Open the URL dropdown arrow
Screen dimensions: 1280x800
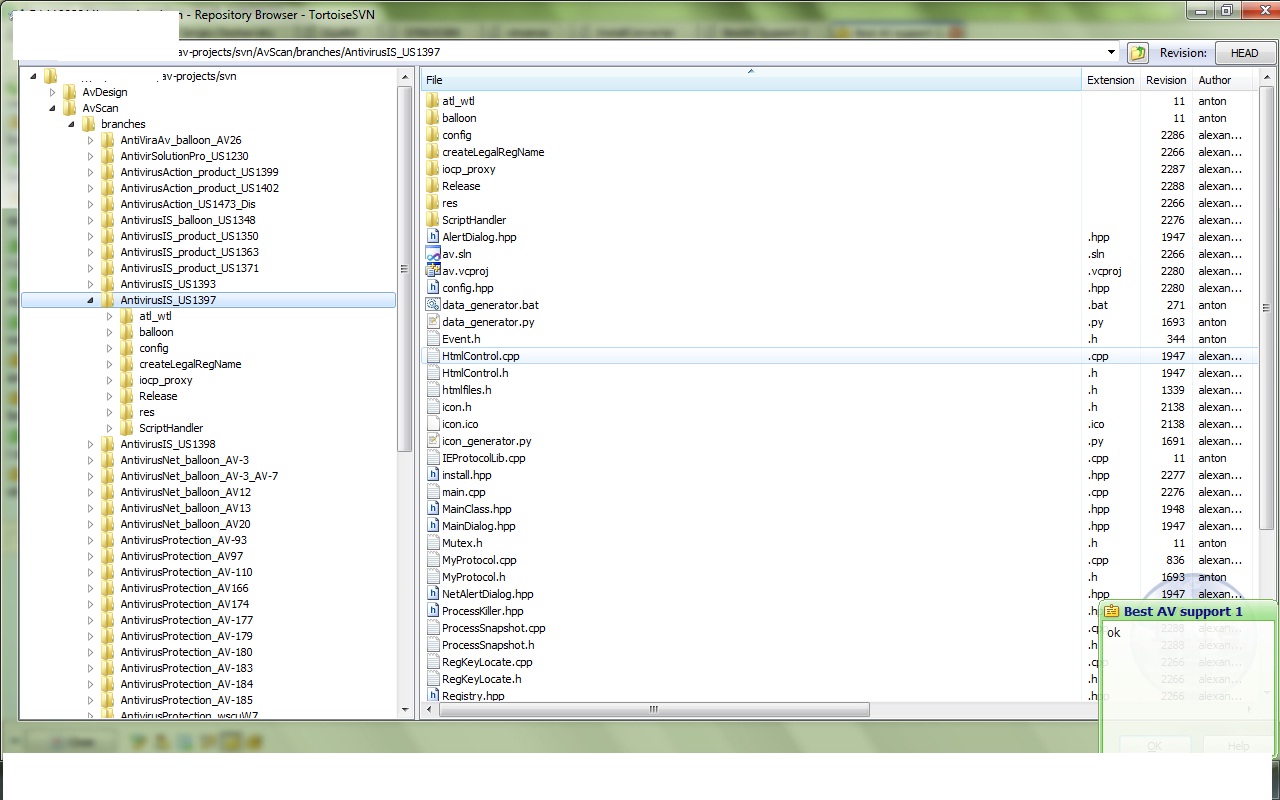coord(1111,52)
